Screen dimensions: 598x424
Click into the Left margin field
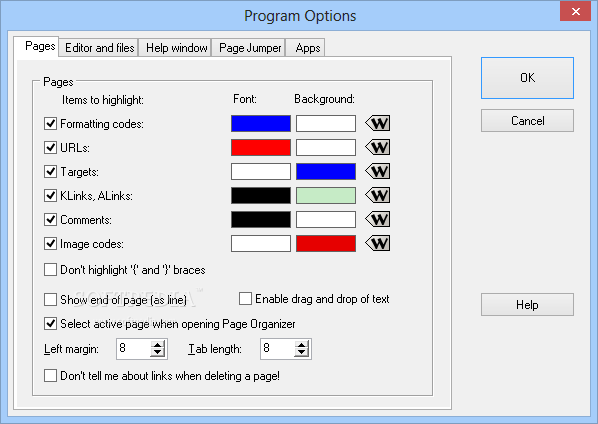pyautogui.click(x=133, y=349)
